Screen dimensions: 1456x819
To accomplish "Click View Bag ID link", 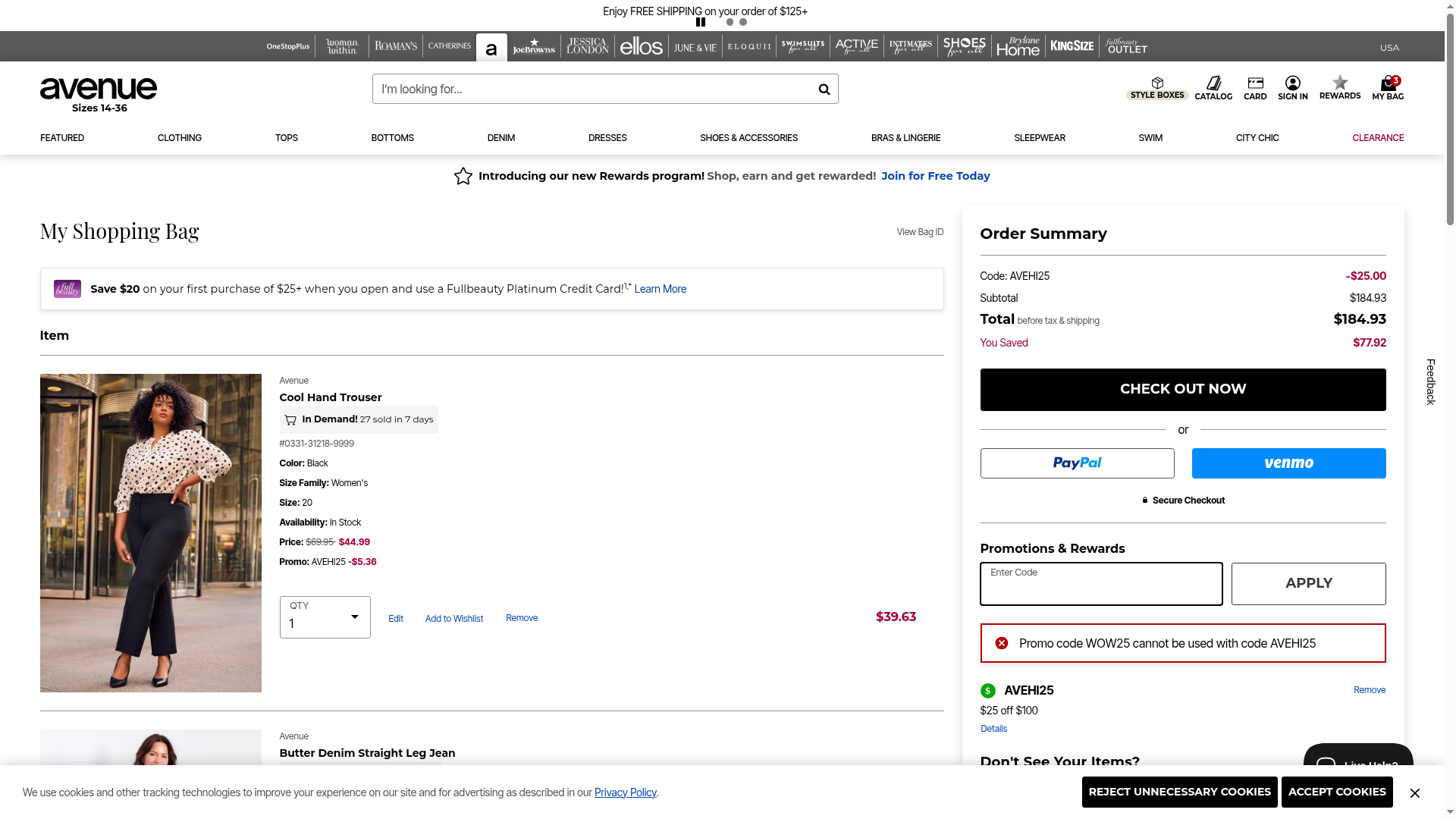I will (x=920, y=232).
